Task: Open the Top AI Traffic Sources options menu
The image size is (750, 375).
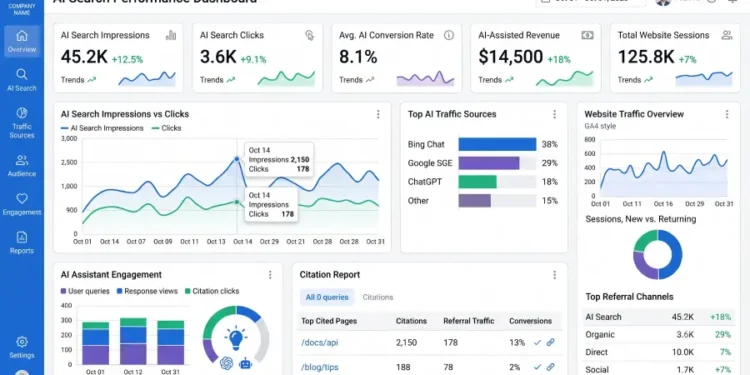Action: tap(554, 114)
